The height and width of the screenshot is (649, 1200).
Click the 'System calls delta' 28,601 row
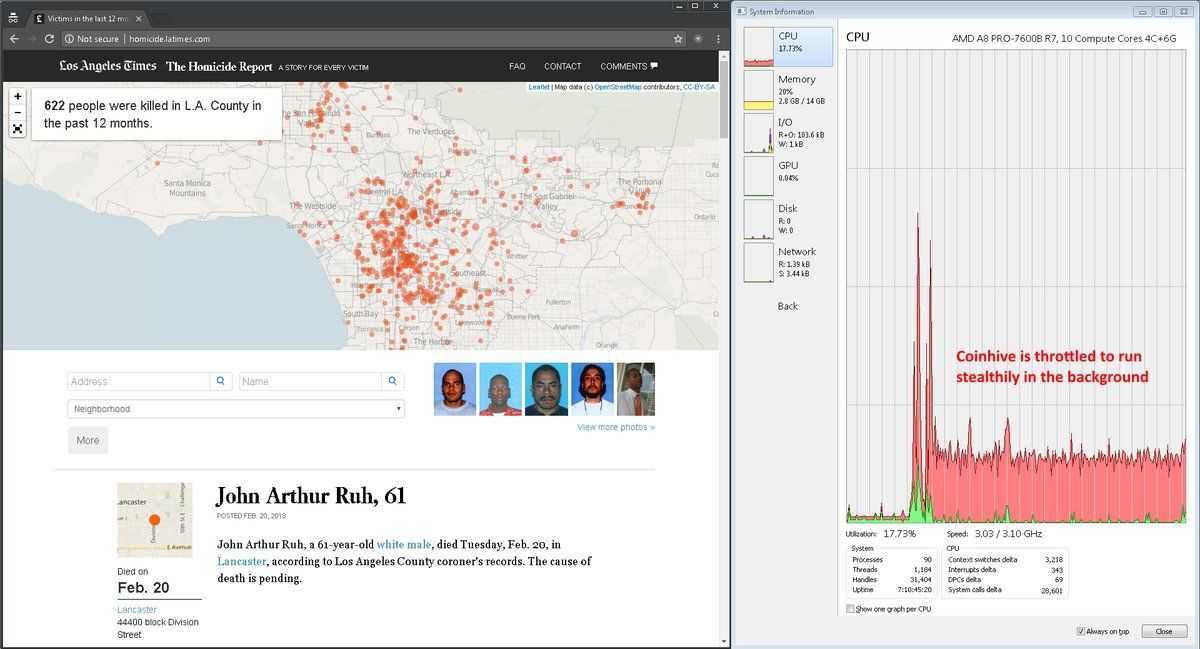tap(1005, 590)
